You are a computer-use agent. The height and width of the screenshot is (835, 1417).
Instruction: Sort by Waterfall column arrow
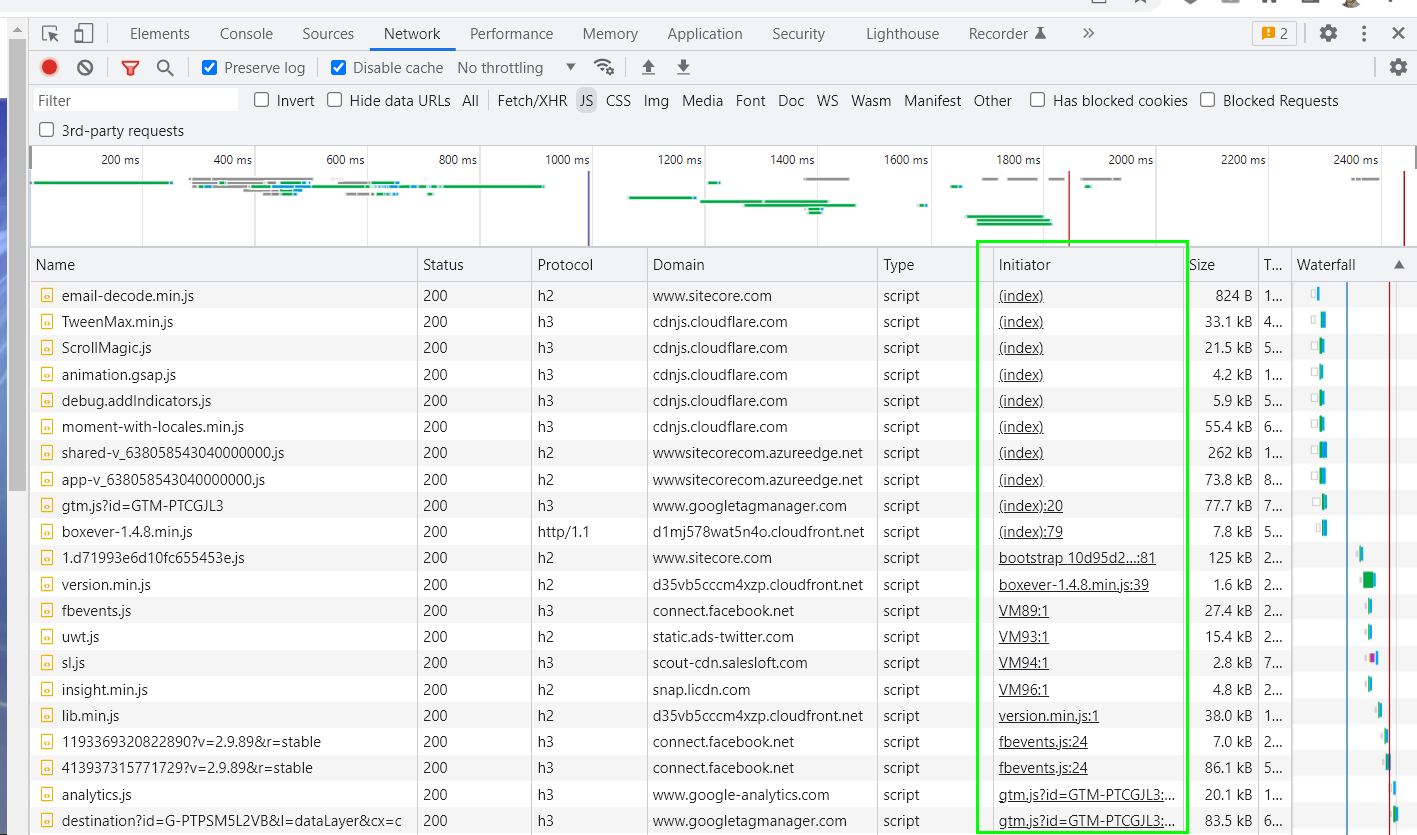(x=1398, y=265)
